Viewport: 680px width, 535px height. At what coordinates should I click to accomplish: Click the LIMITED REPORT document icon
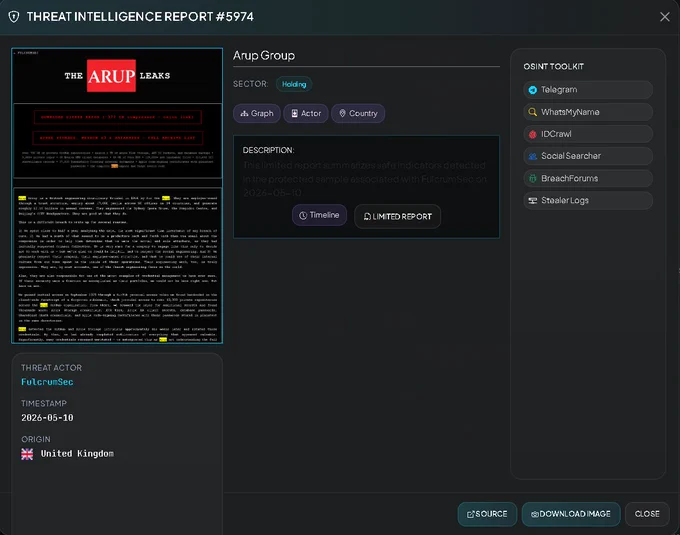pos(367,217)
